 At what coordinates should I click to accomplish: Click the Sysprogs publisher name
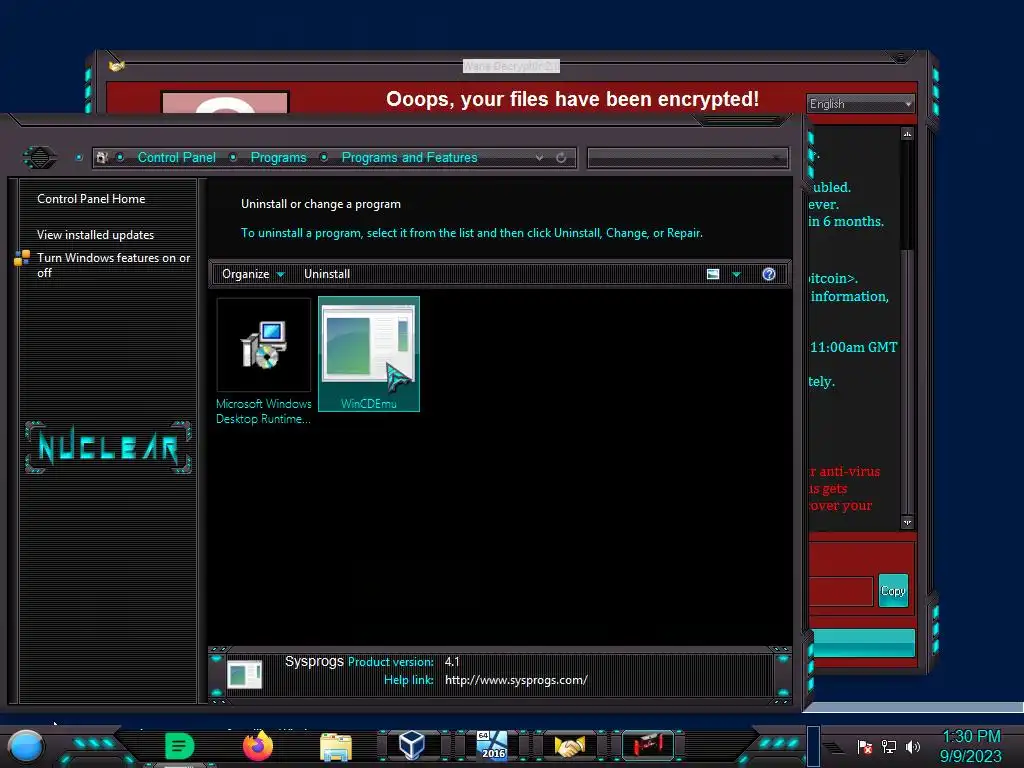314,661
